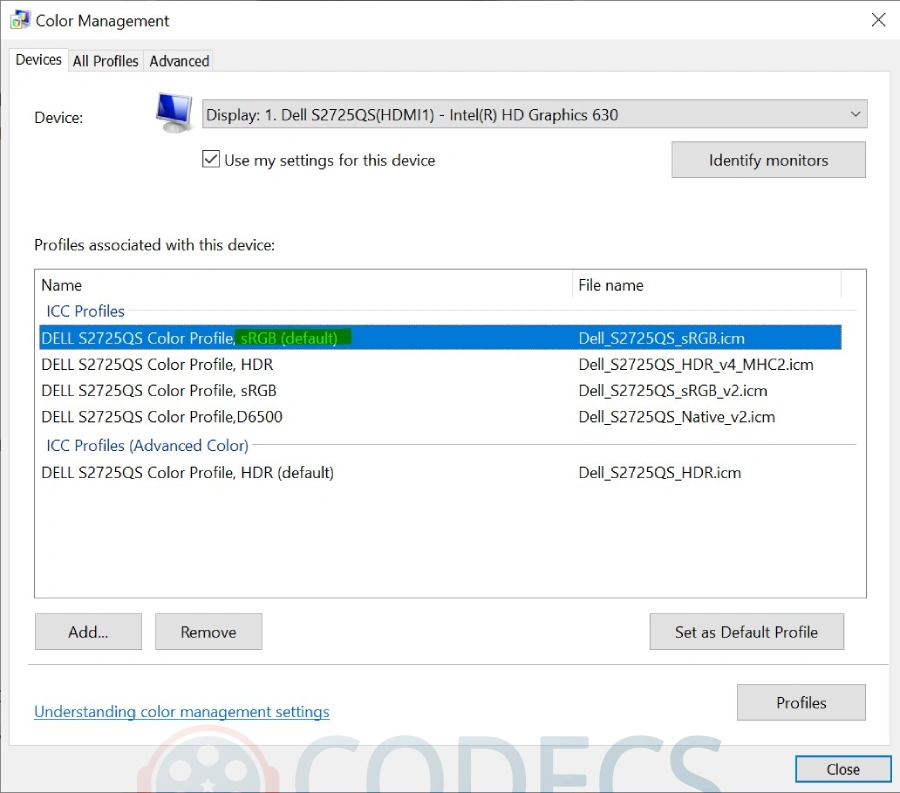Toggle Use my settings for this device
This screenshot has height=793, width=900.
pyautogui.click(x=211, y=159)
